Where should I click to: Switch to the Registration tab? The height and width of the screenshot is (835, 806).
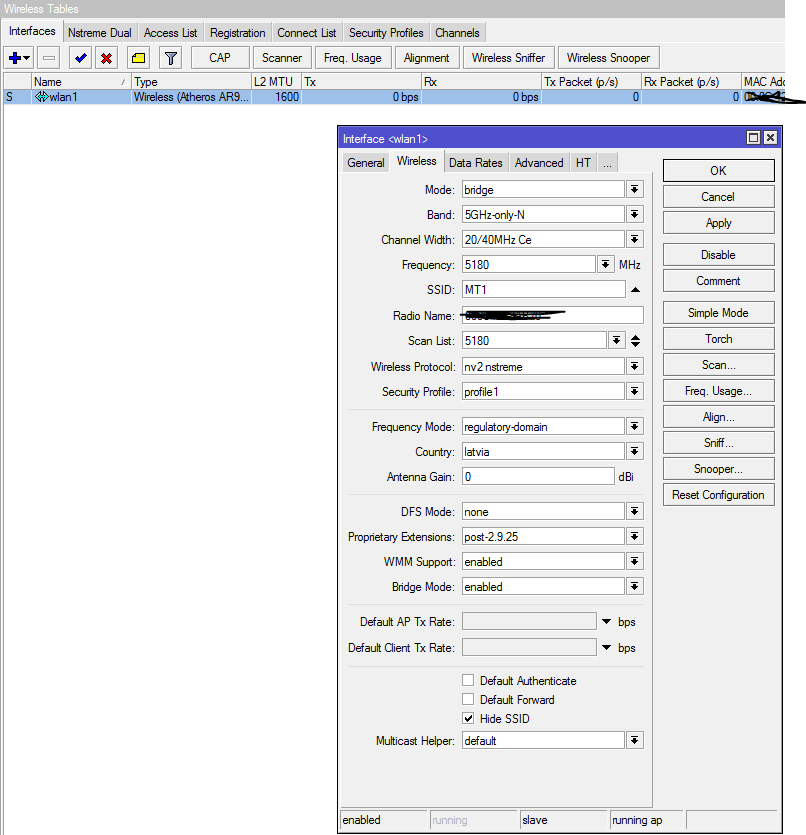237,32
